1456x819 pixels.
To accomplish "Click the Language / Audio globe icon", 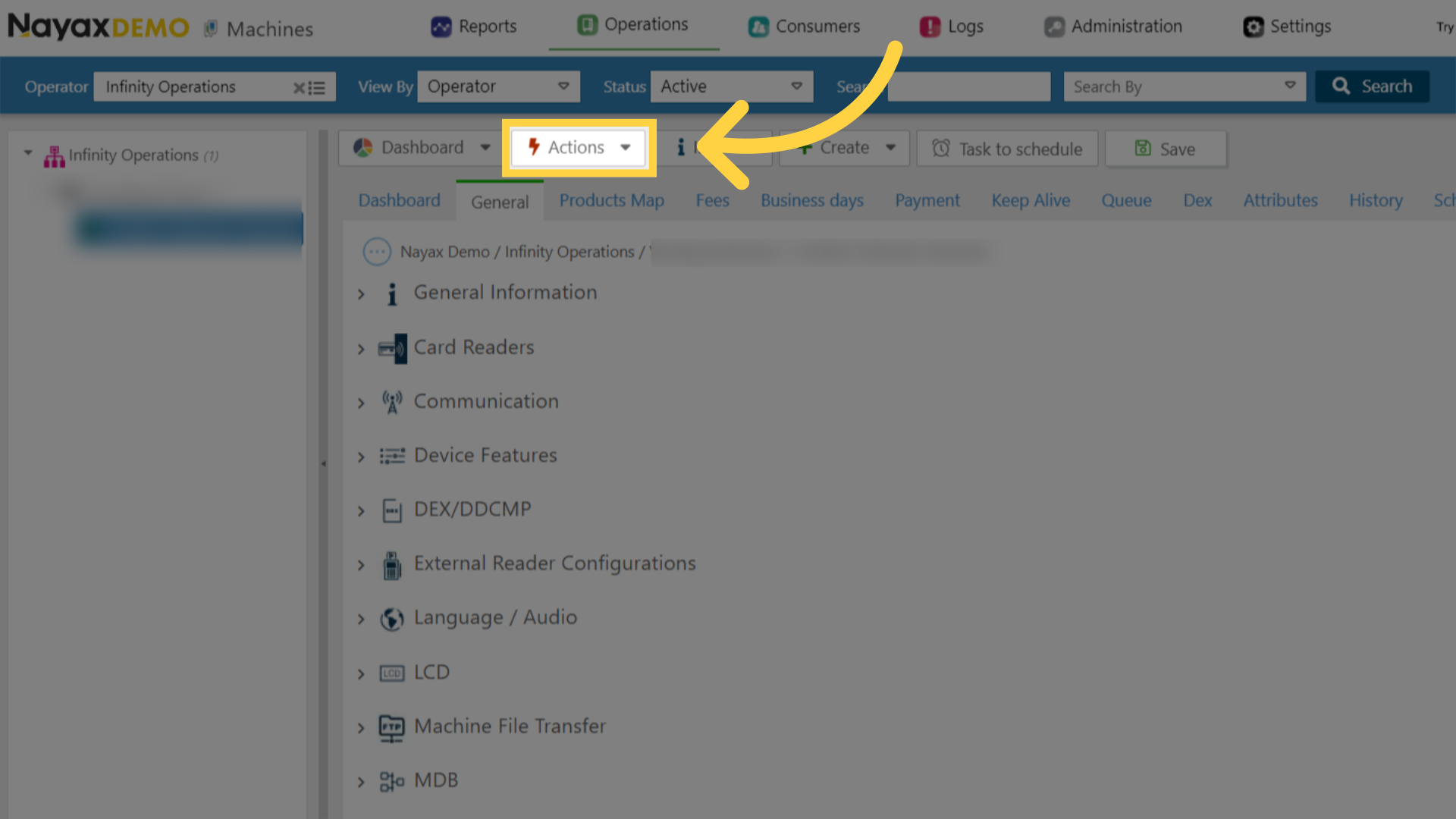I will [x=392, y=620].
